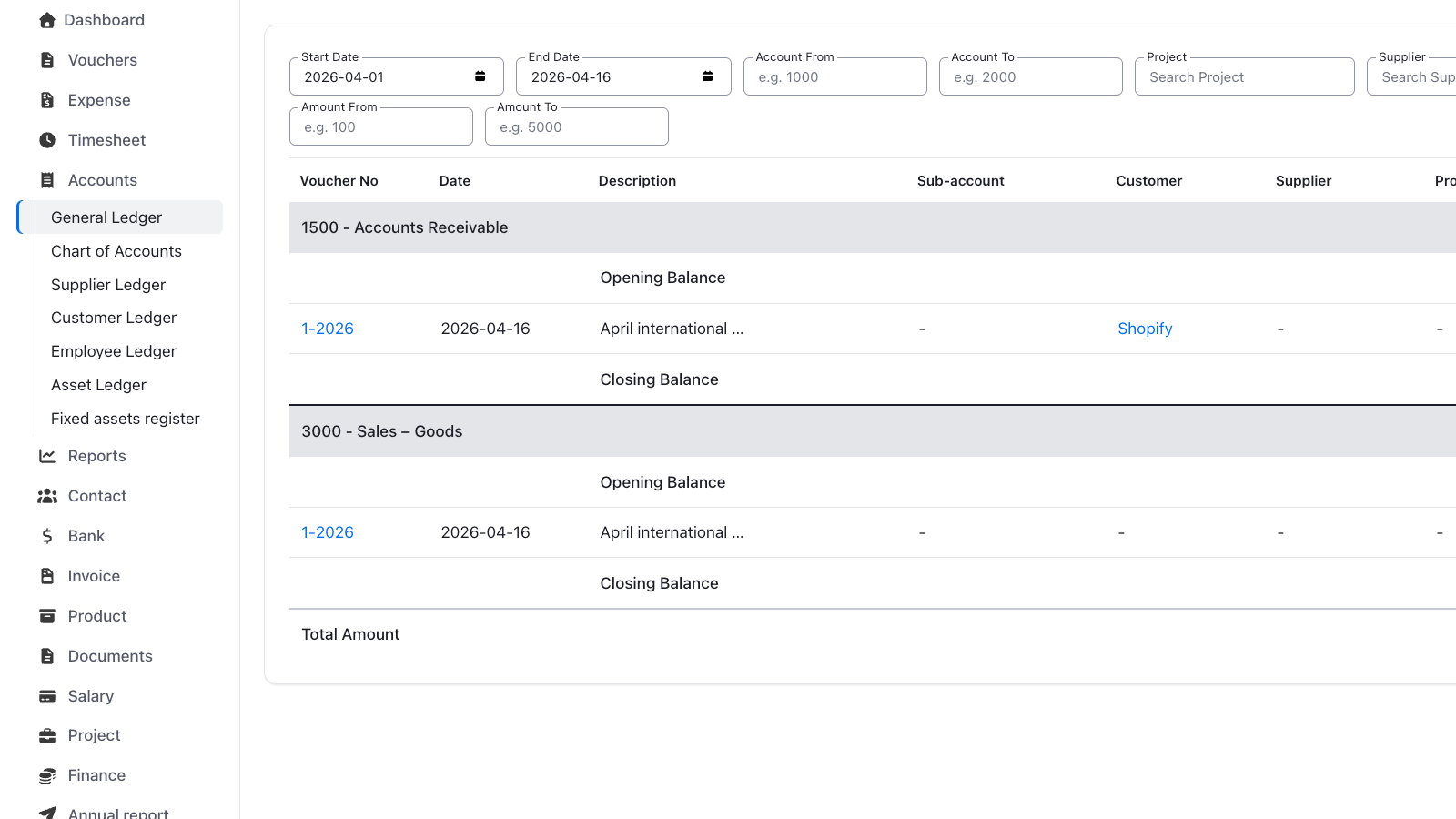Click the Supplier column header

click(x=1303, y=181)
